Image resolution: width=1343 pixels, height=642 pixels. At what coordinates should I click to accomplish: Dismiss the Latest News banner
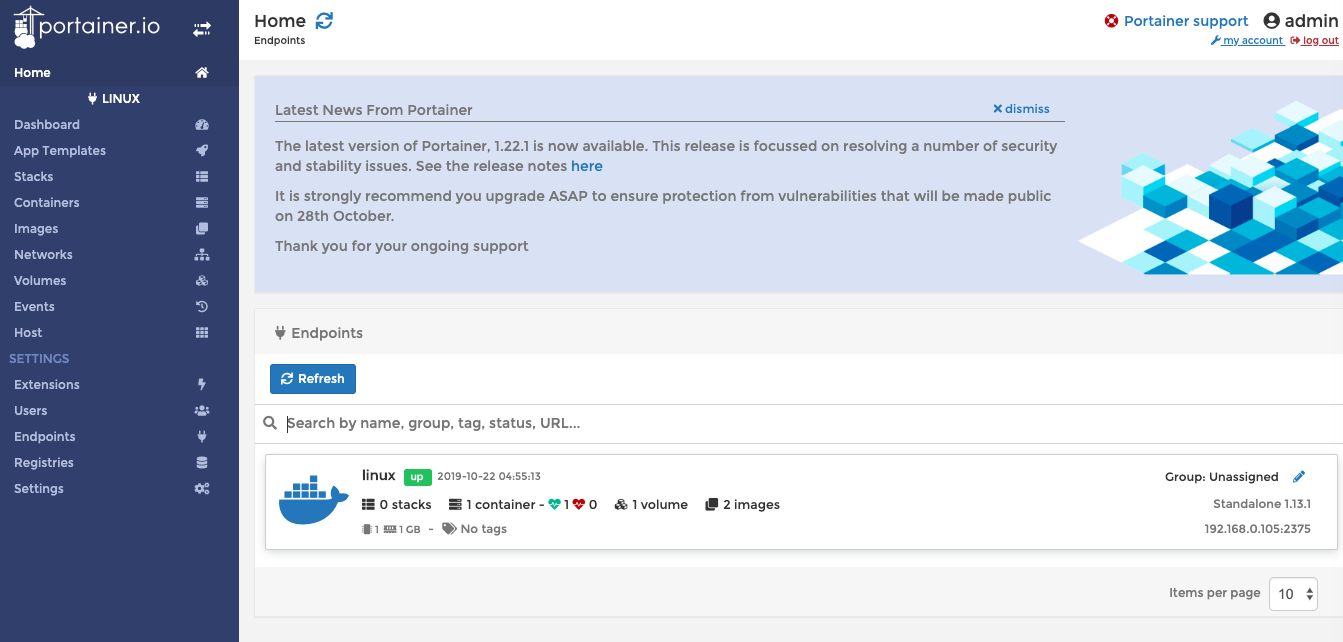1021,109
